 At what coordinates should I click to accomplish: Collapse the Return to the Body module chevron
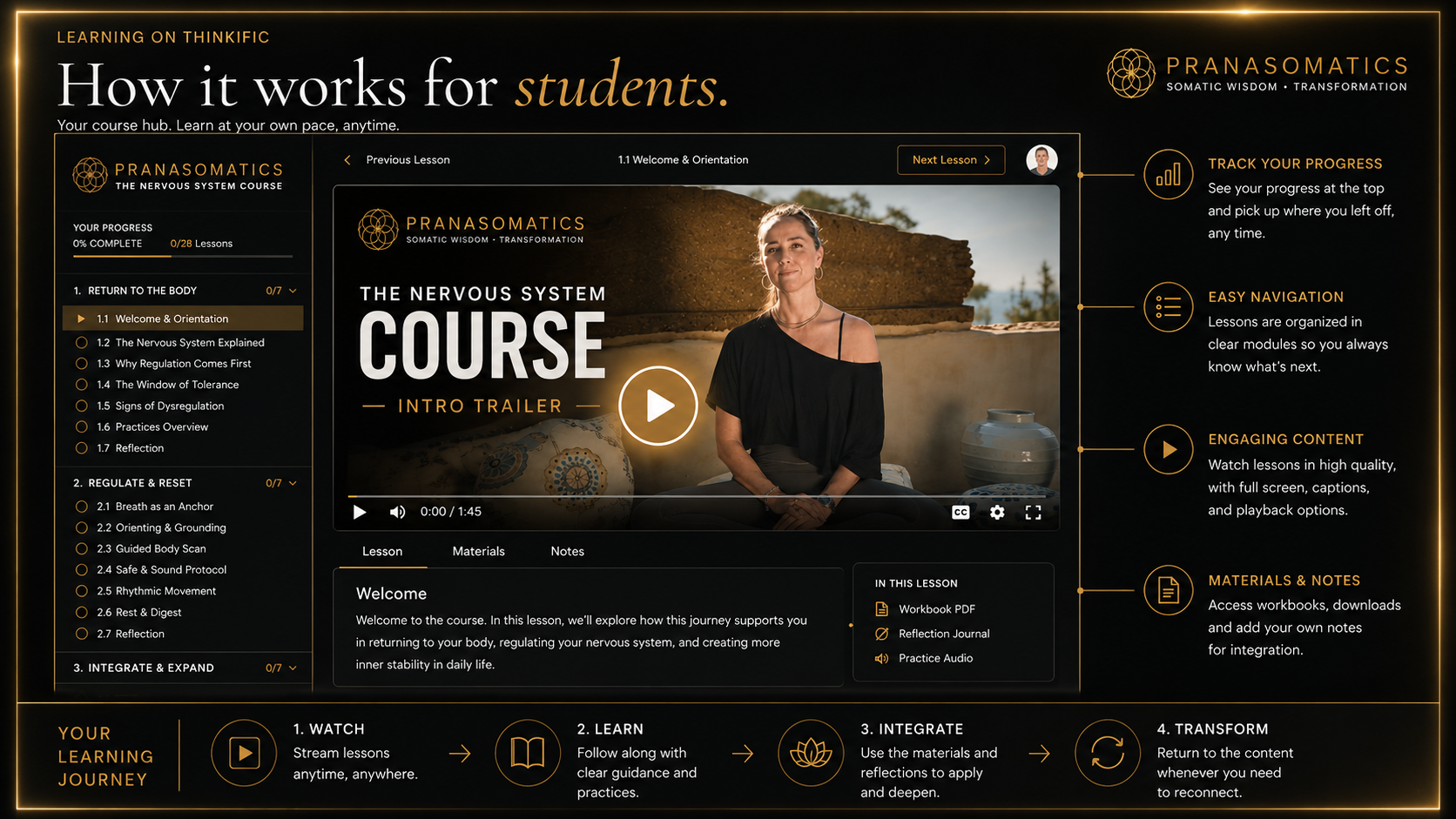[293, 291]
